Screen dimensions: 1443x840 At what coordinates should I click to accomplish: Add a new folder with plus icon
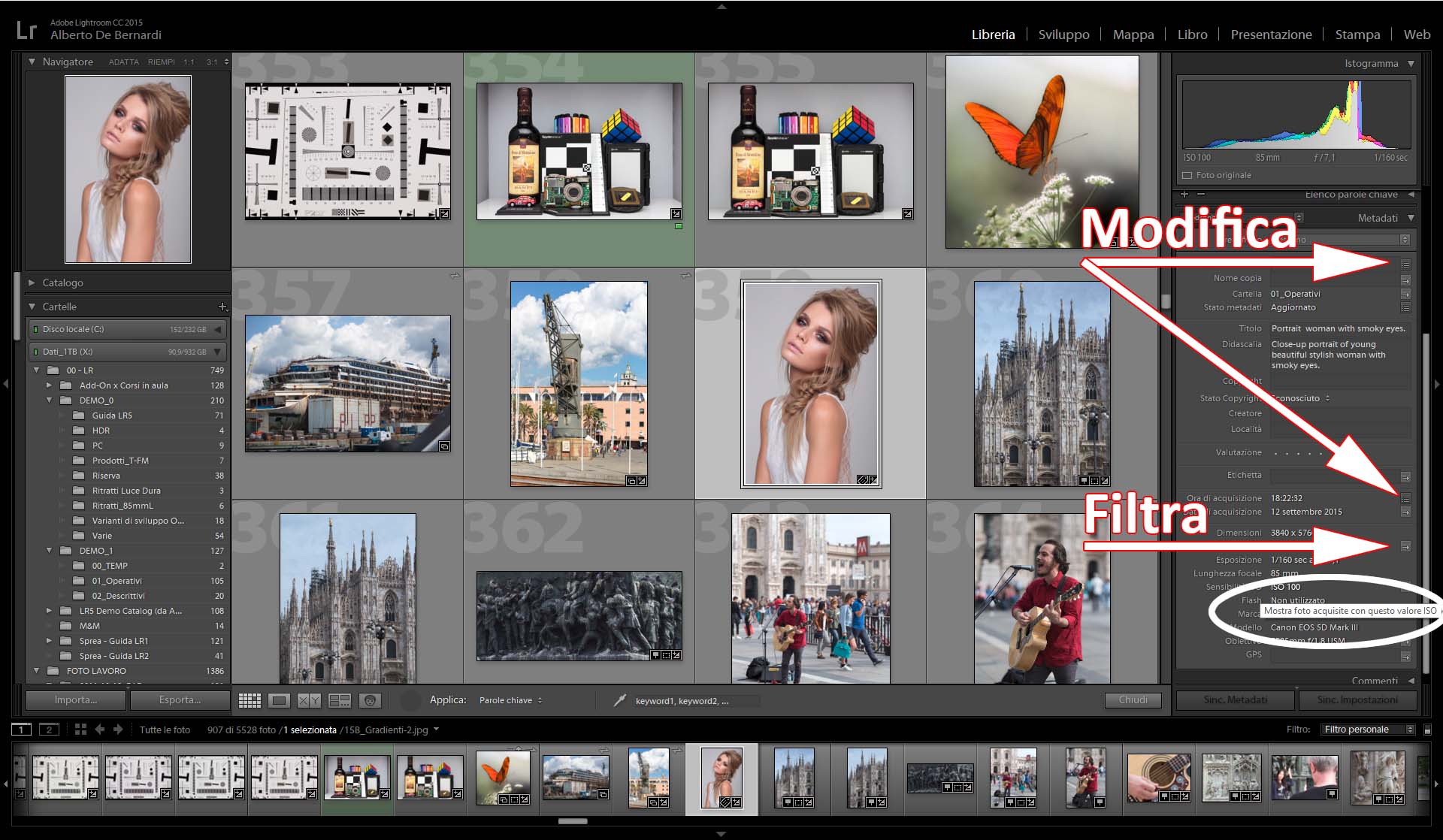222,307
